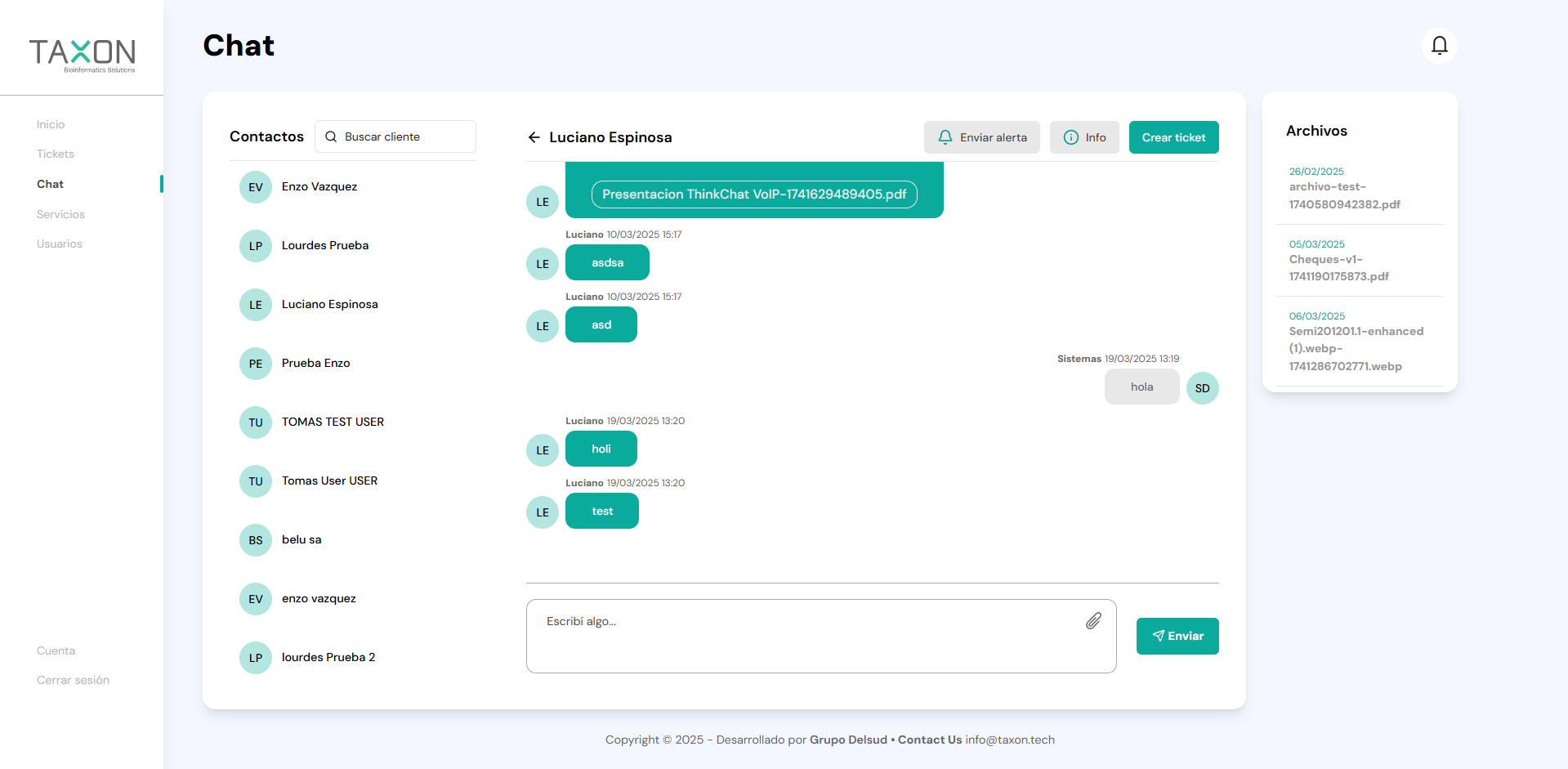Open the notifications bell icon
1568x769 pixels.
(1439, 46)
